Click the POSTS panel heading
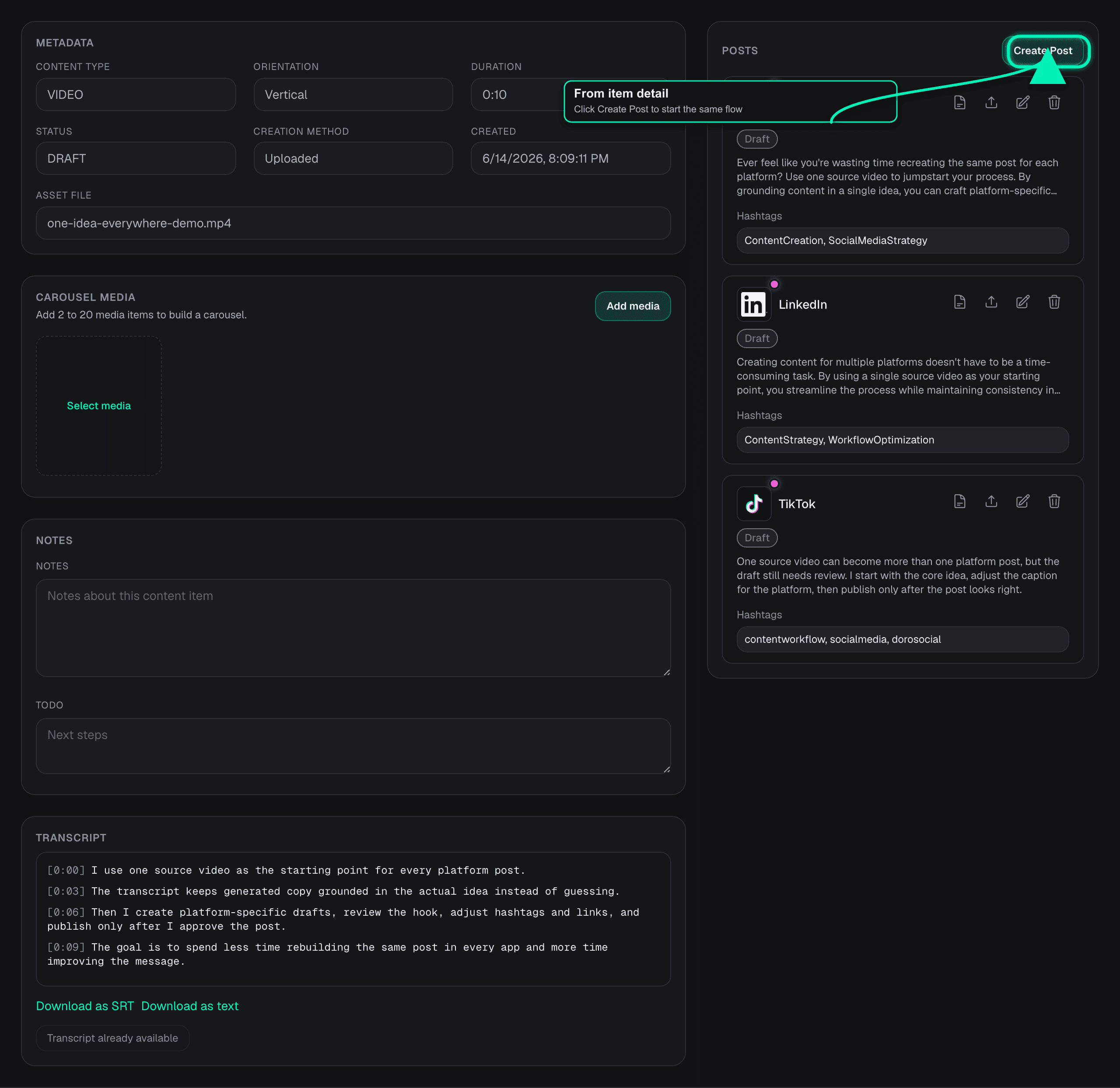1120x1088 pixels. click(x=739, y=51)
